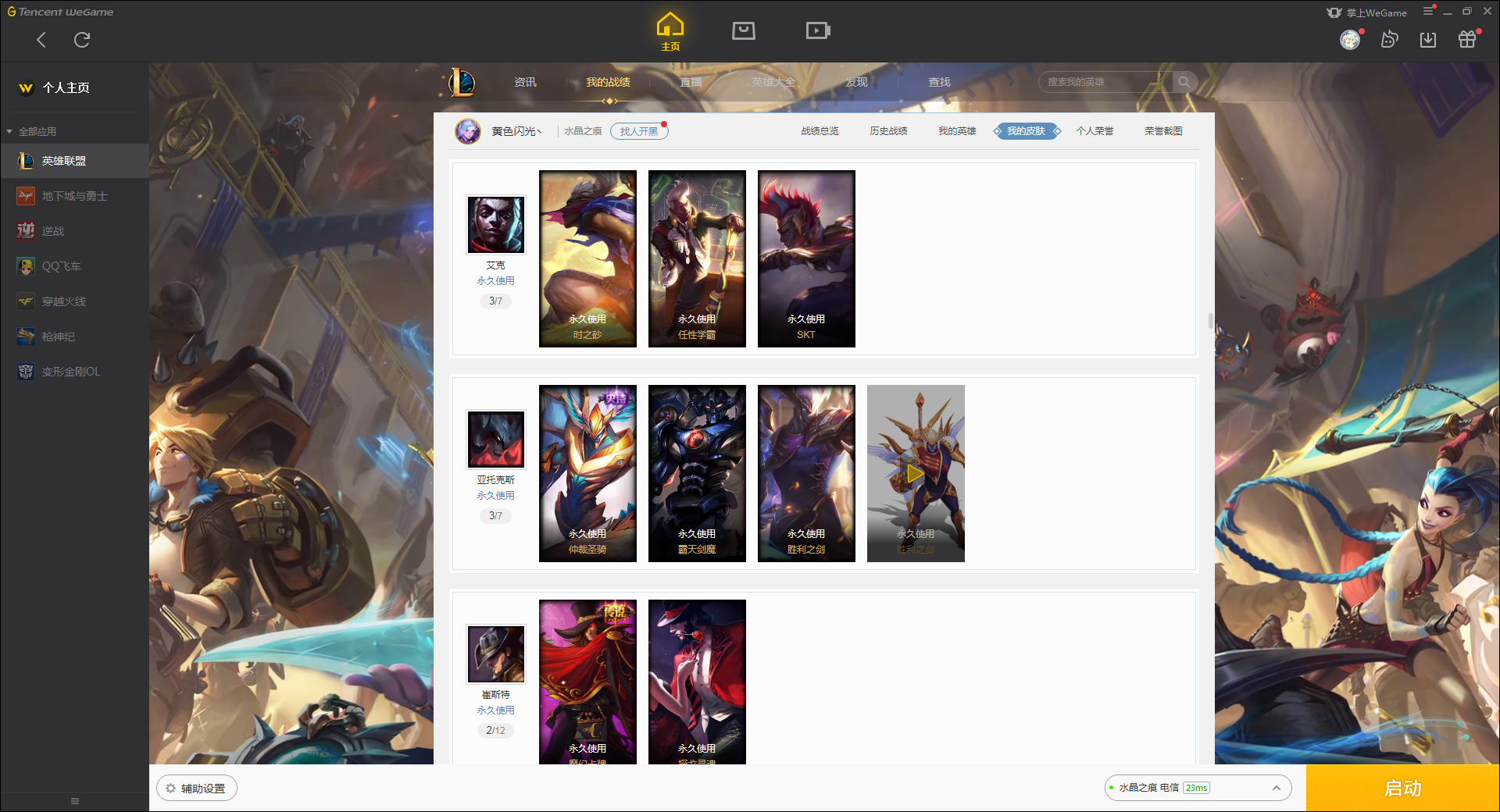This screenshot has height=812, width=1500.
Task: Click the 亚托克斯 champion portrait
Action: click(x=495, y=440)
